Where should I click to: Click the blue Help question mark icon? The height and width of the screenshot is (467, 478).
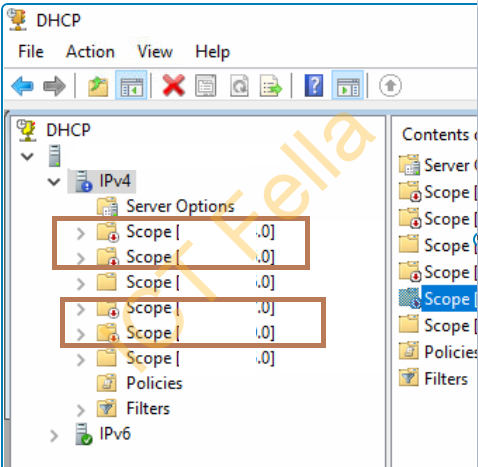314,86
